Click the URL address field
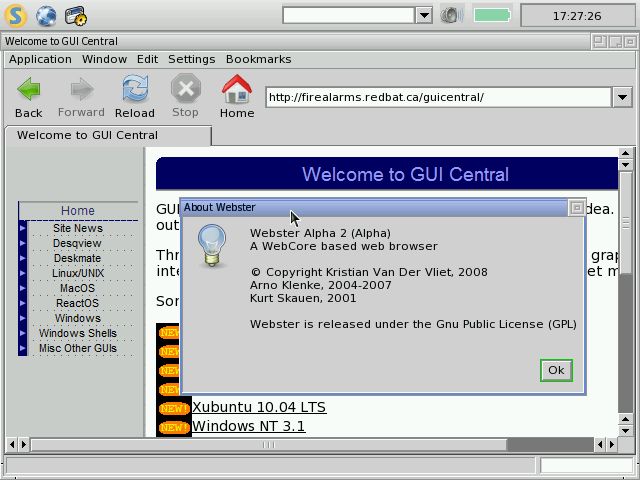640x480 pixels. (x=439, y=98)
